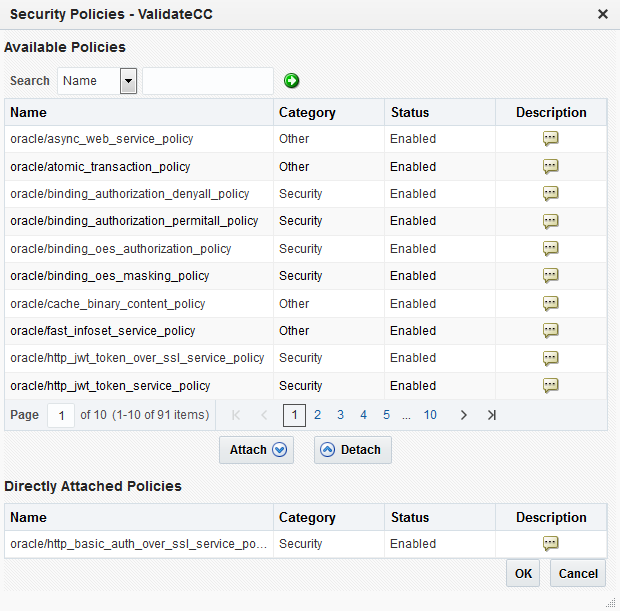Go to next page arrow
Image resolution: width=620 pixels, height=611 pixels.
[x=463, y=415]
